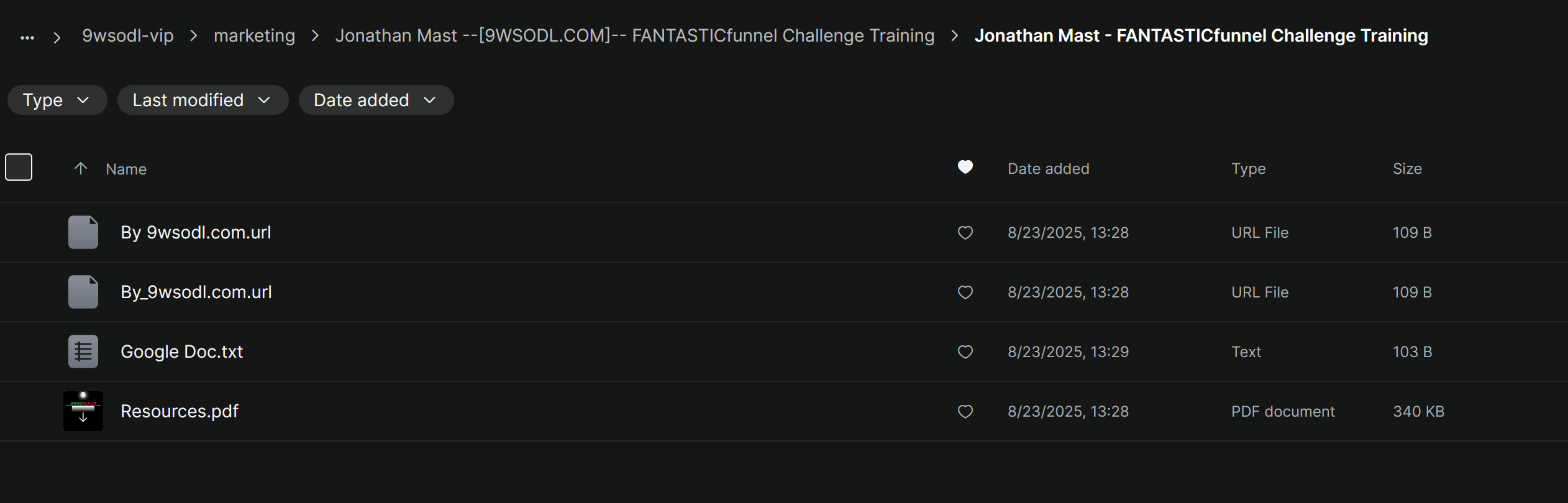Open the Date added filter dropdown
This screenshot has width=1568, height=503.
click(x=375, y=100)
